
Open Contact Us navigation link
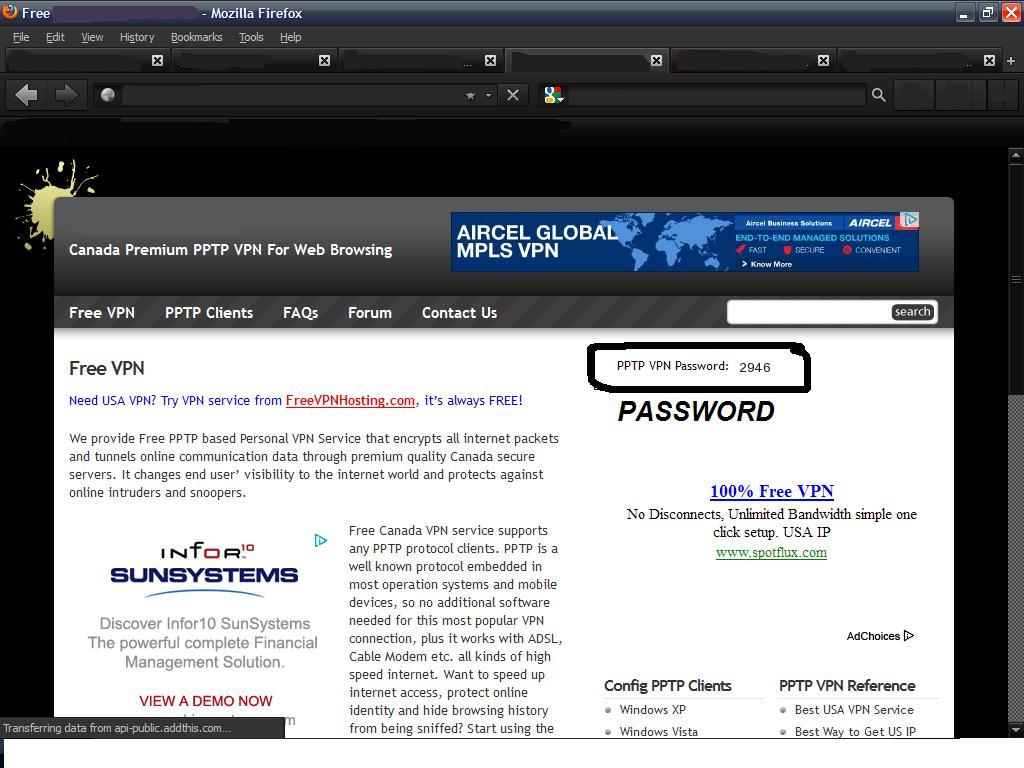tap(459, 313)
